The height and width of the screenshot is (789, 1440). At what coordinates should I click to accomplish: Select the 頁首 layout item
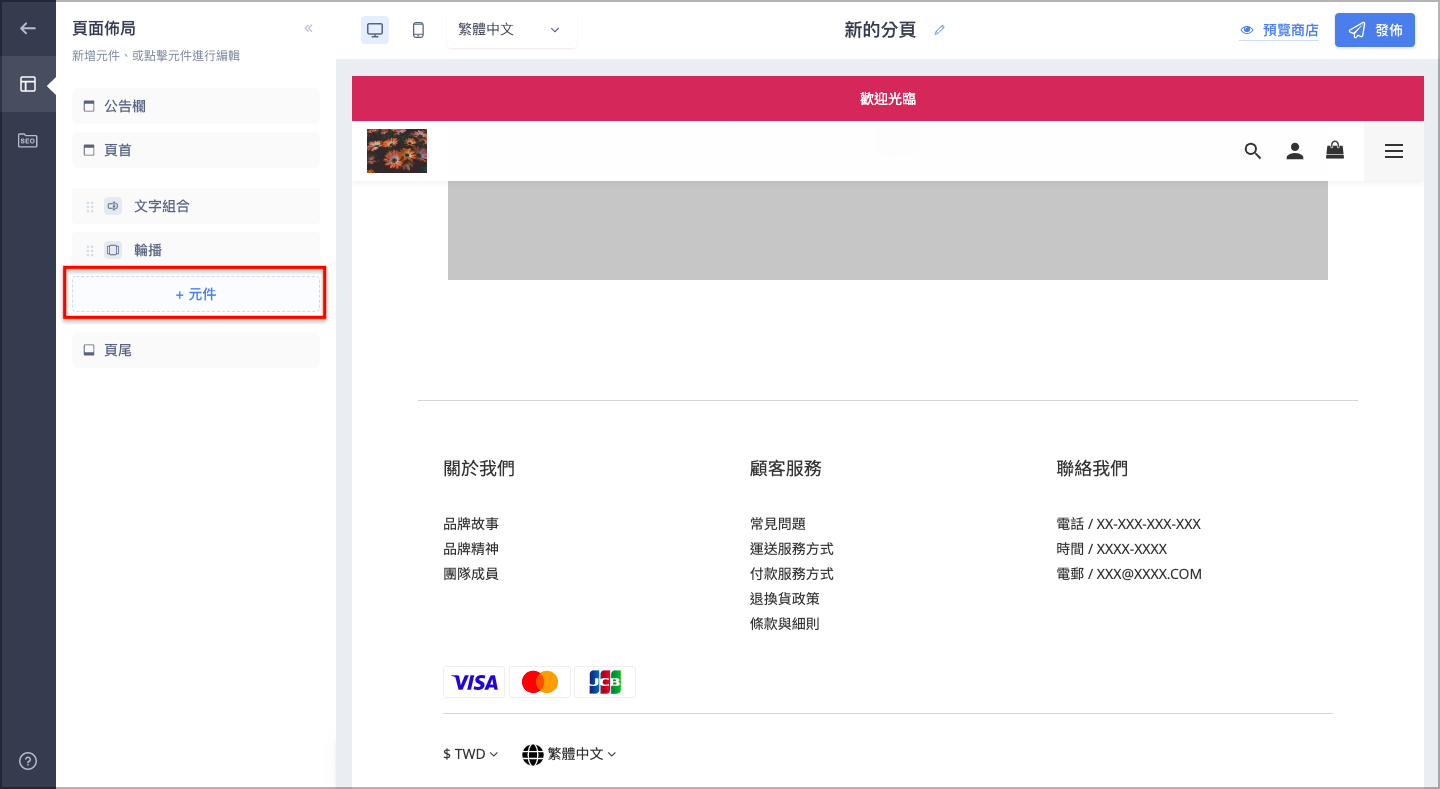pos(196,150)
